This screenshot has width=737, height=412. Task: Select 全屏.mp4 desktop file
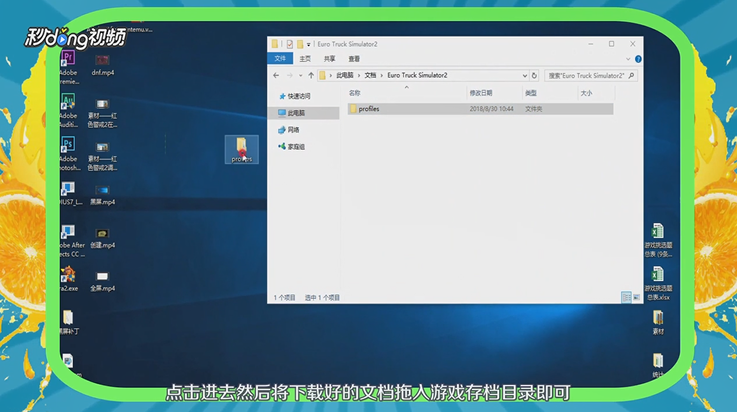pos(102,281)
